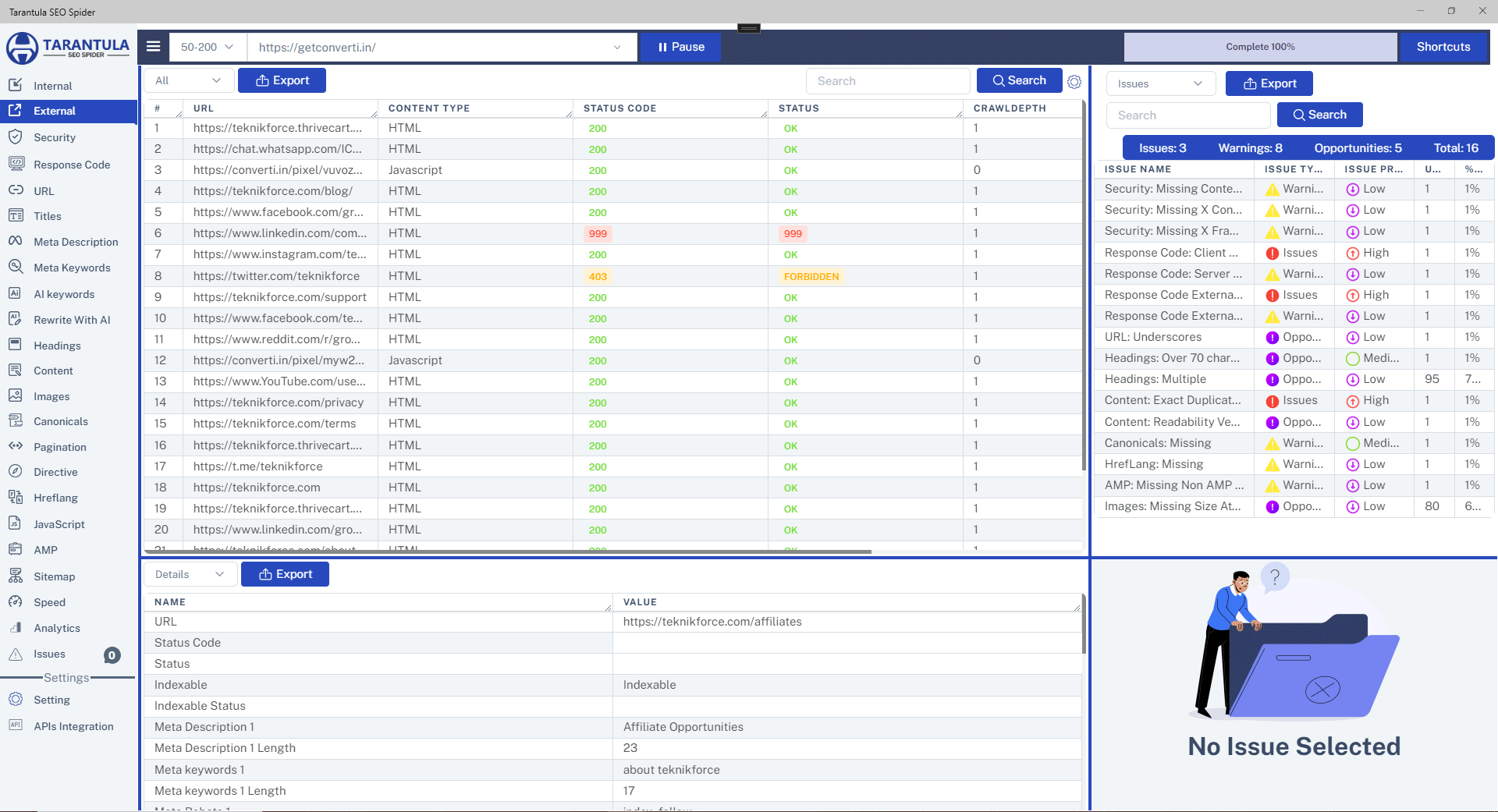Screen dimensions: 1498x812
Task: Click the https://teknikforce.com/affiliates value
Action: (712, 622)
